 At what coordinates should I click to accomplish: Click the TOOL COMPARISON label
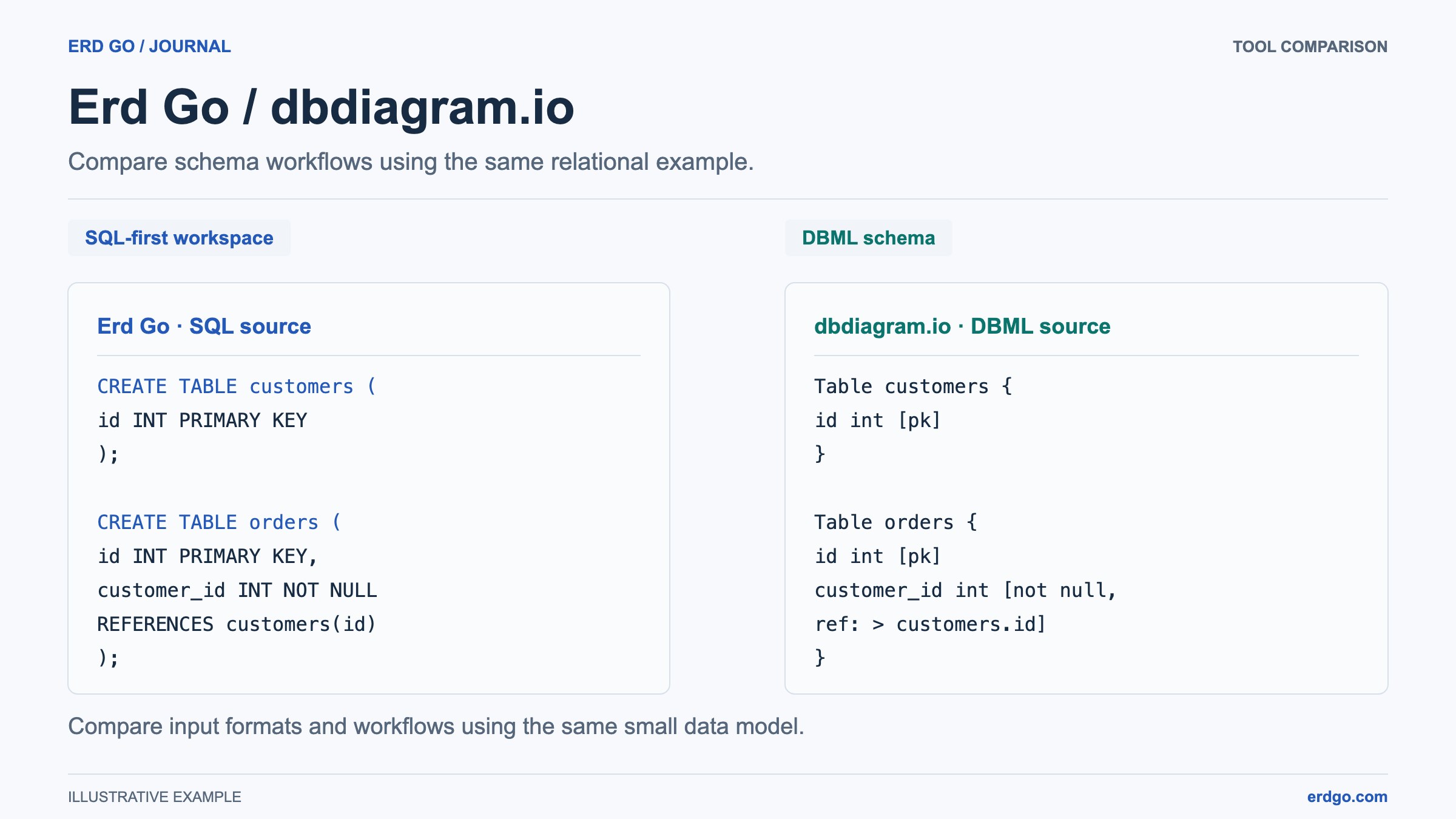coord(1310,47)
